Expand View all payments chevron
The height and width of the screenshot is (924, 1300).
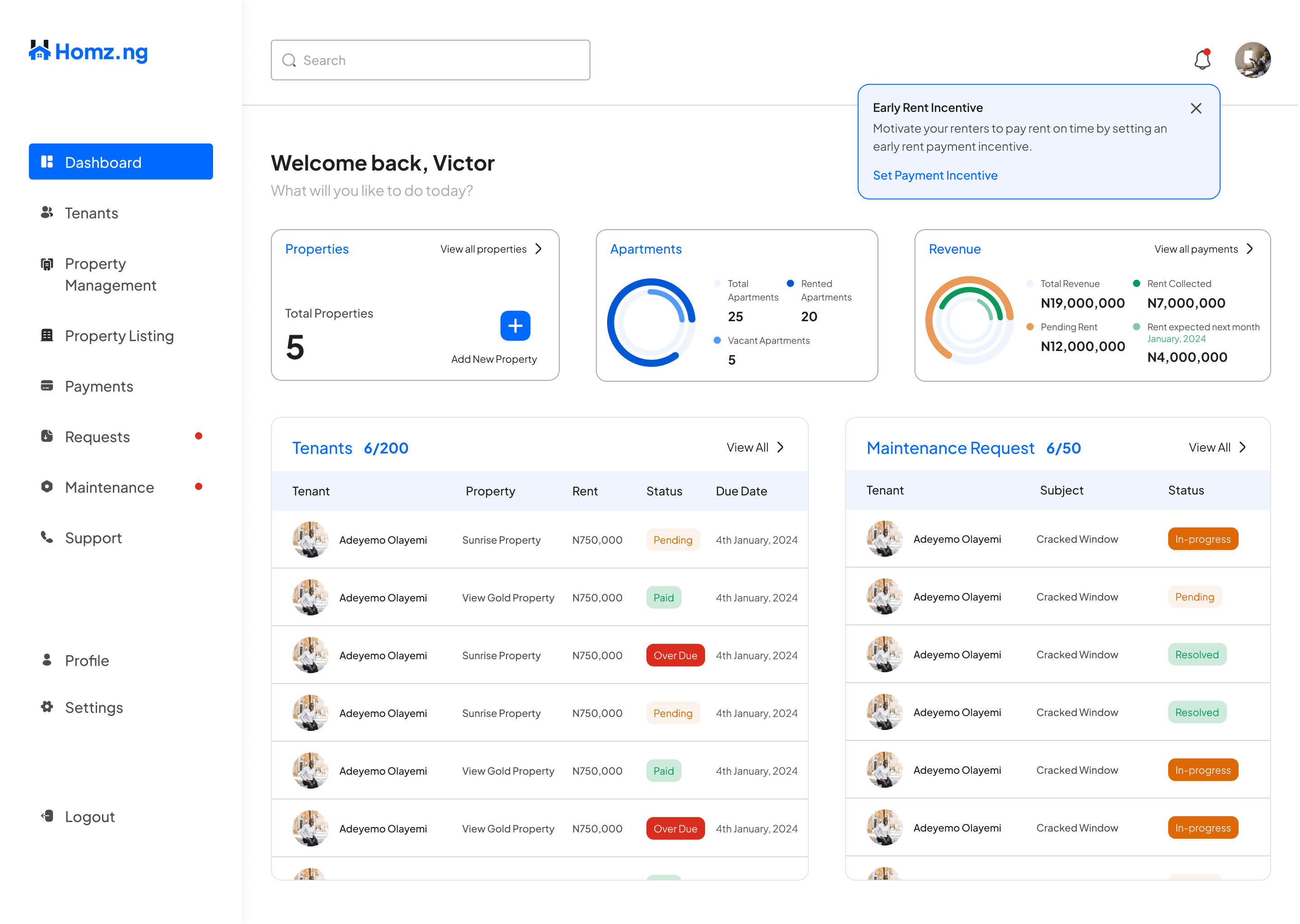(1250, 249)
